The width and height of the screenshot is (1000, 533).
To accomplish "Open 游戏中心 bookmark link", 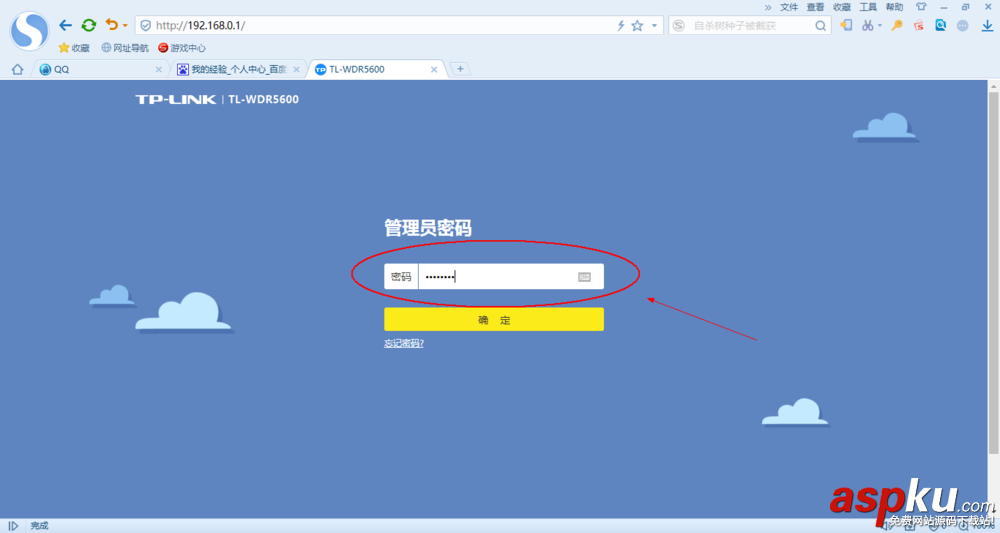I will pos(182,48).
